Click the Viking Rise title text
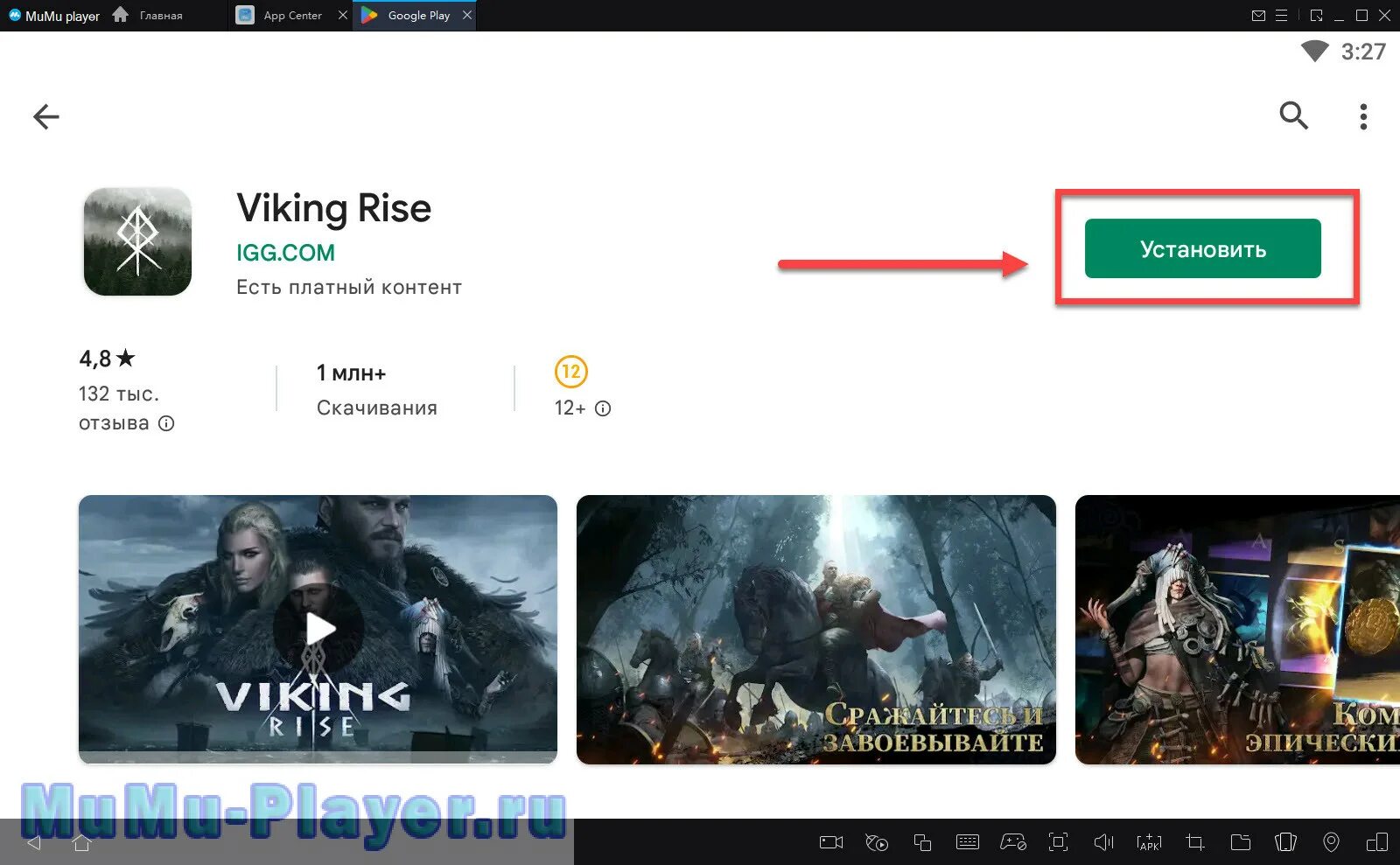The image size is (1400, 865). point(334,209)
